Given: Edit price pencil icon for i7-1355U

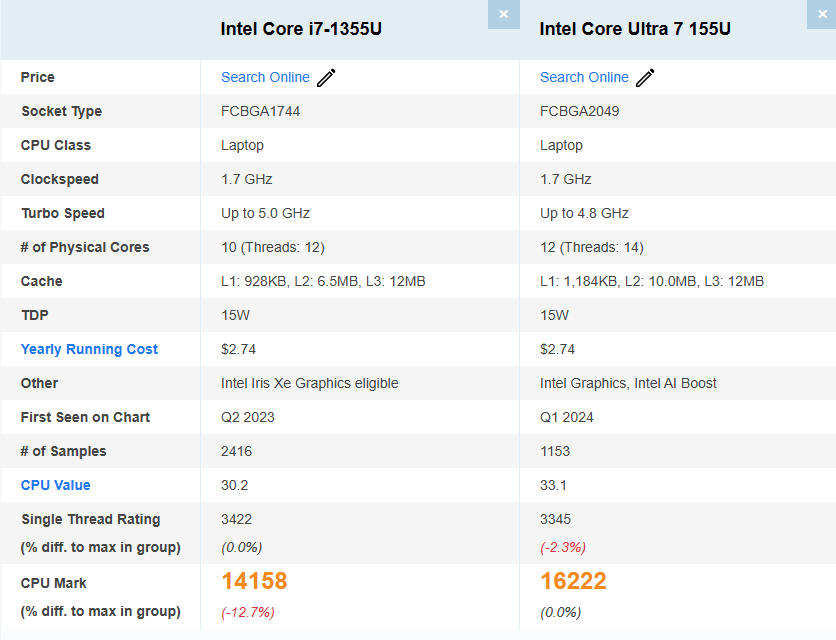Looking at the screenshot, I should click(326, 78).
